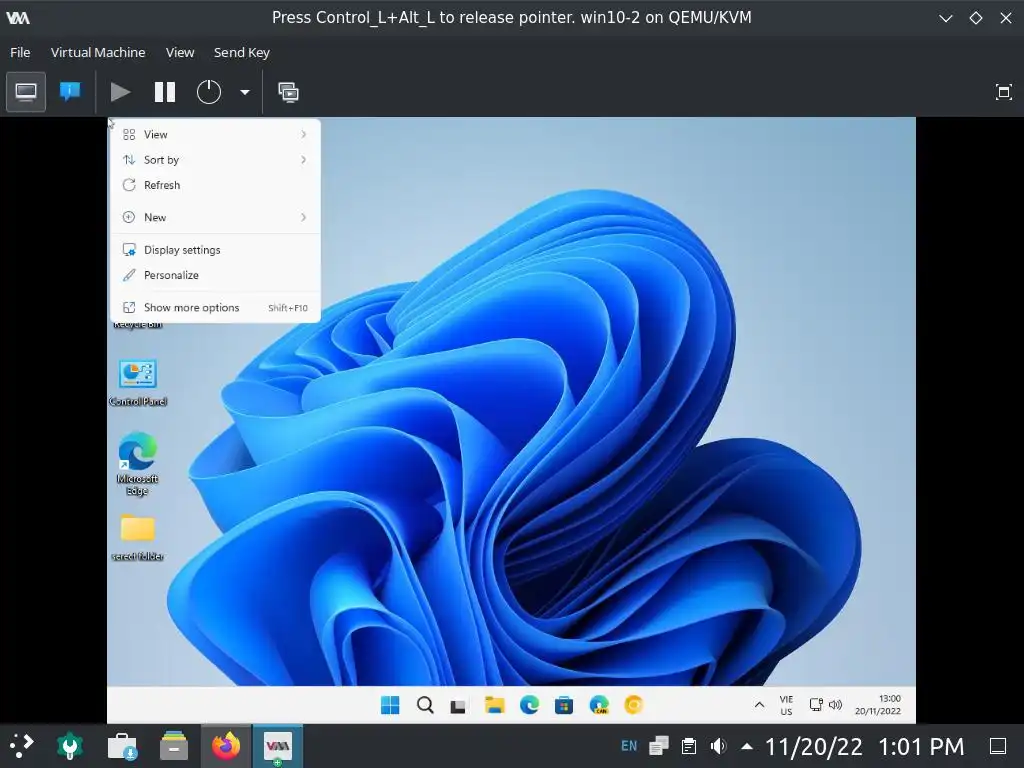
Task: Open the Send Key menu
Action: (242, 52)
